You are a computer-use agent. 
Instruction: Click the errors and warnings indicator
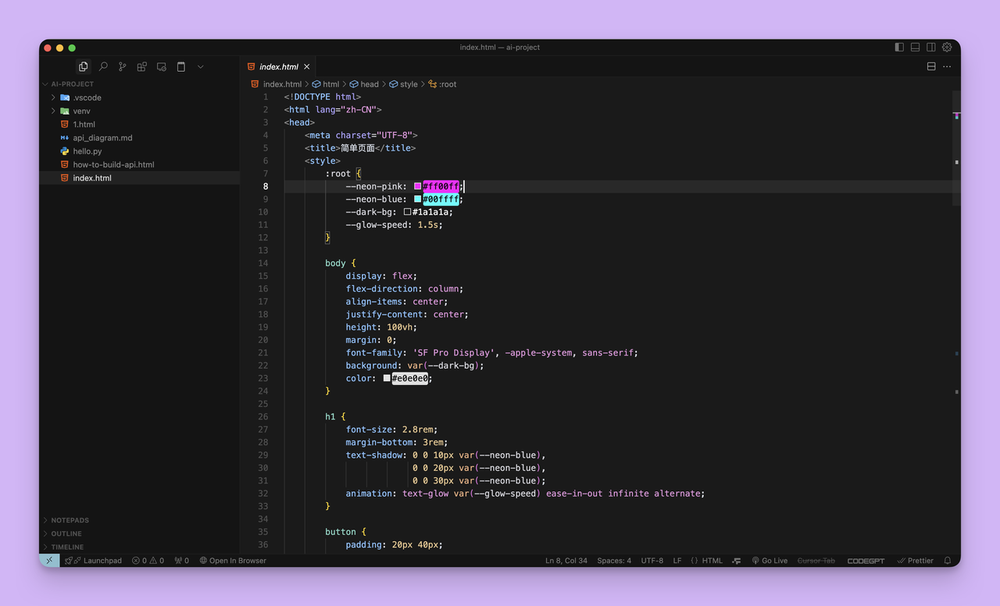coord(148,560)
